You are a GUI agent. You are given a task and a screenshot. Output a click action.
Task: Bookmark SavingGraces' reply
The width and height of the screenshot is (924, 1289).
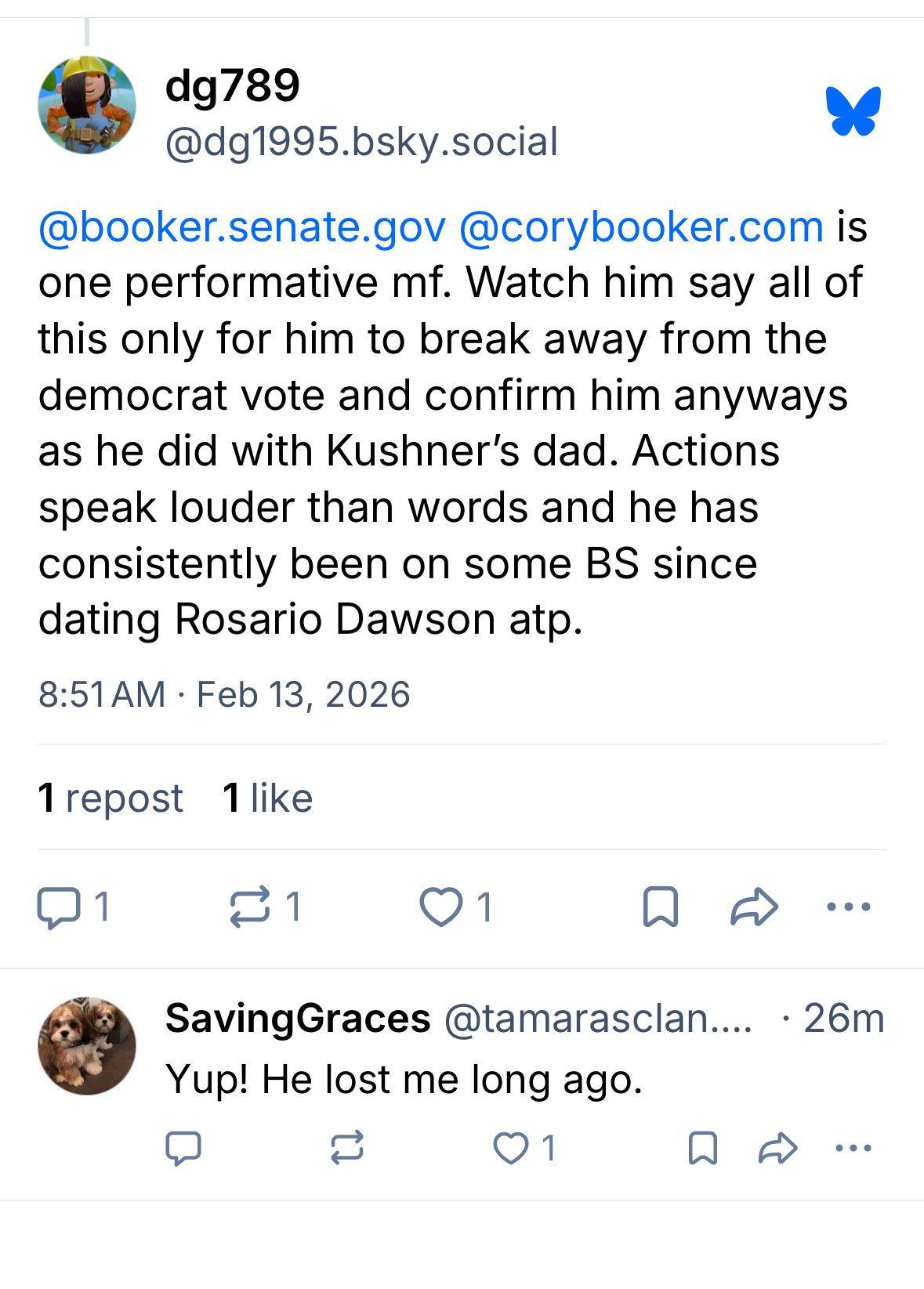tap(702, 1149)
